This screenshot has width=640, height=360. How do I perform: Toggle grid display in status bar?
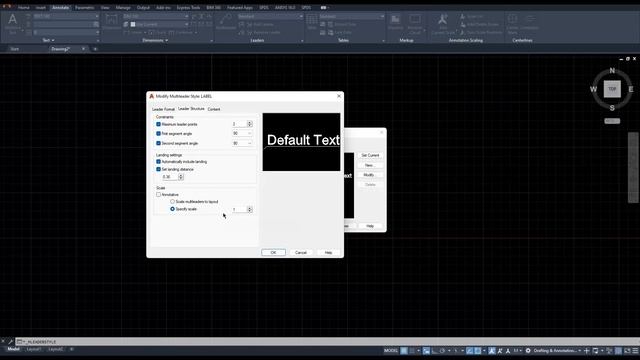pos(404,351)
